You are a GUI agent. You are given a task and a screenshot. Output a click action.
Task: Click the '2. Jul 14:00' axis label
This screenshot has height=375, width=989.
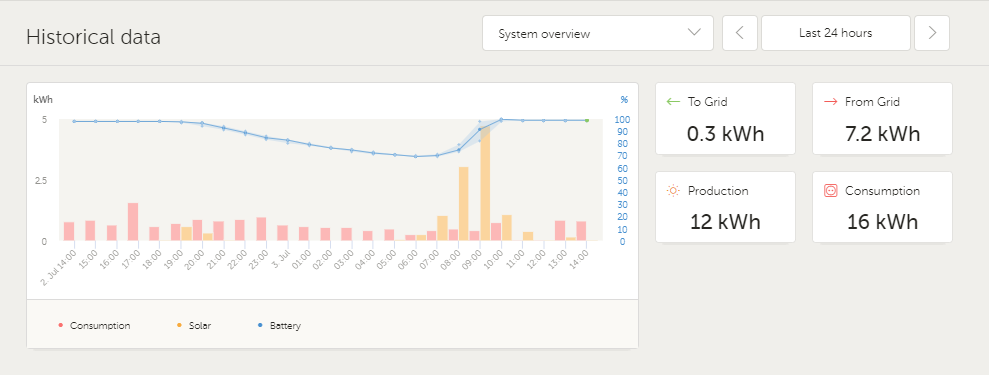pyautogui.click(x=58, y=268)
